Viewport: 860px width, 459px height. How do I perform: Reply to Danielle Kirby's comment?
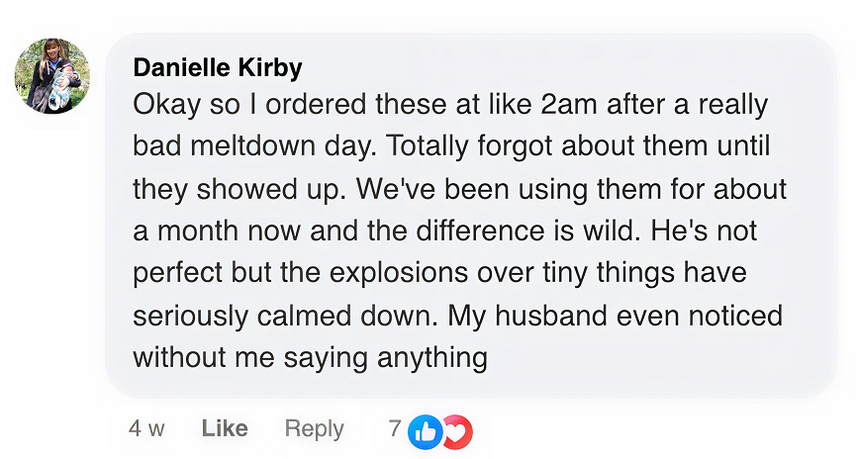[x=314, y=429]
